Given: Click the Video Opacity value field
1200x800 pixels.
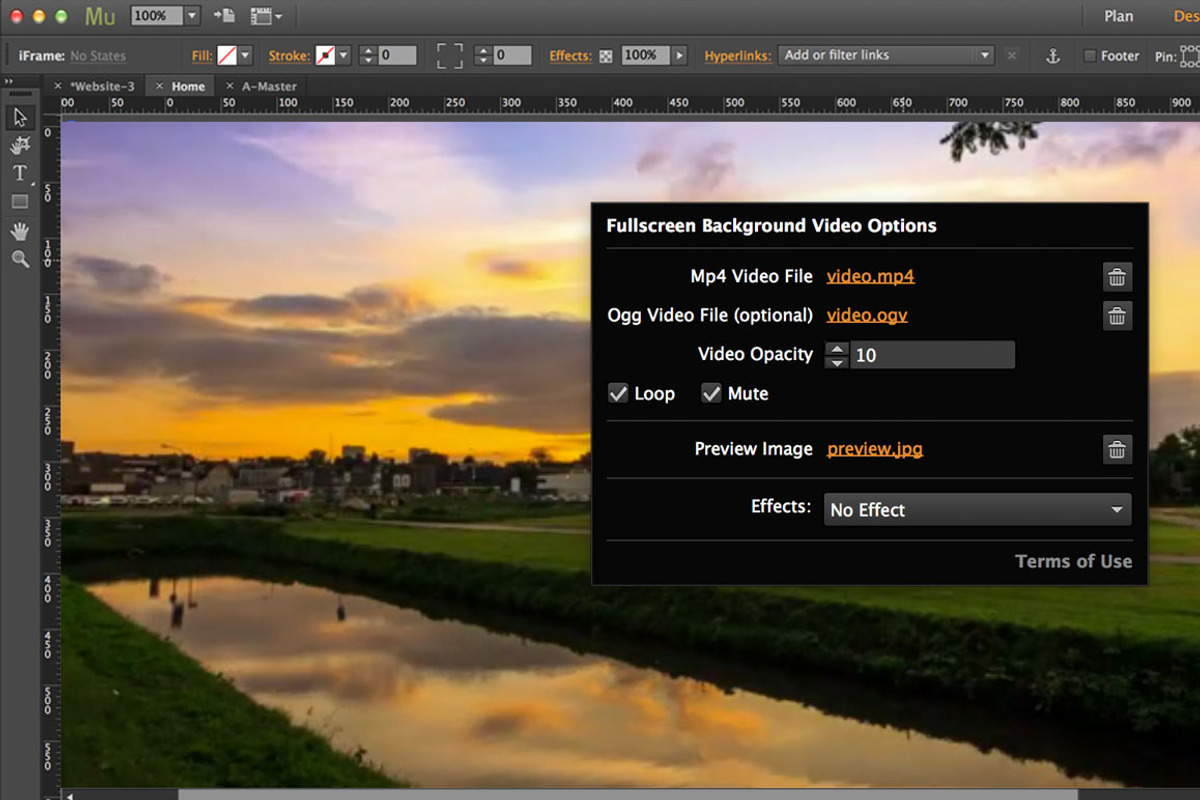Looking at the screenshot, I should pos(932,355).
